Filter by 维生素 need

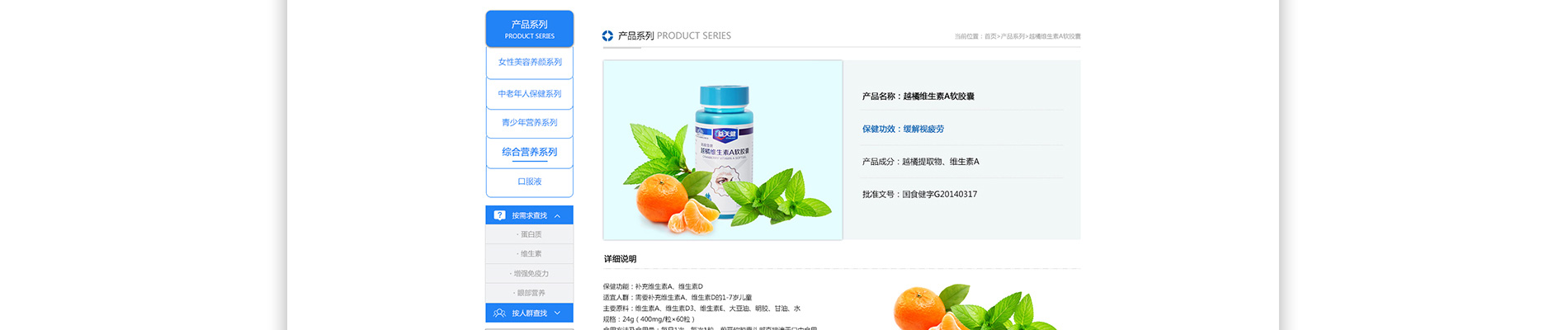tap(530, 254)
